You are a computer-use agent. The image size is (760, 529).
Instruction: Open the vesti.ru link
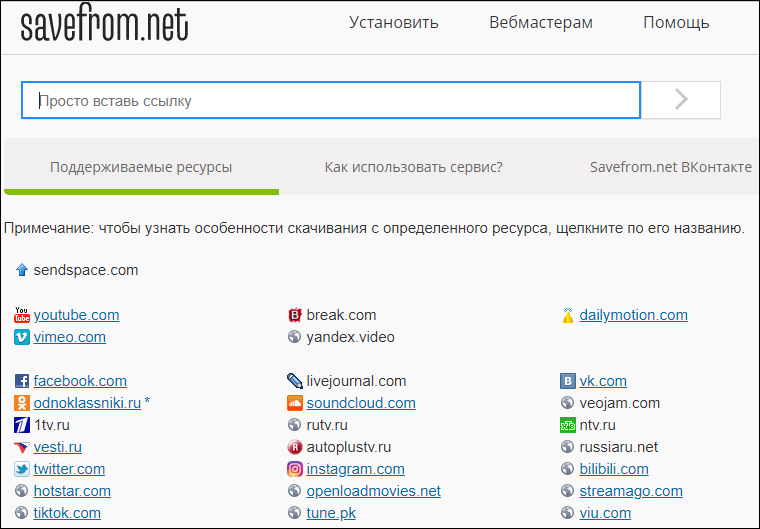[57, 447]
